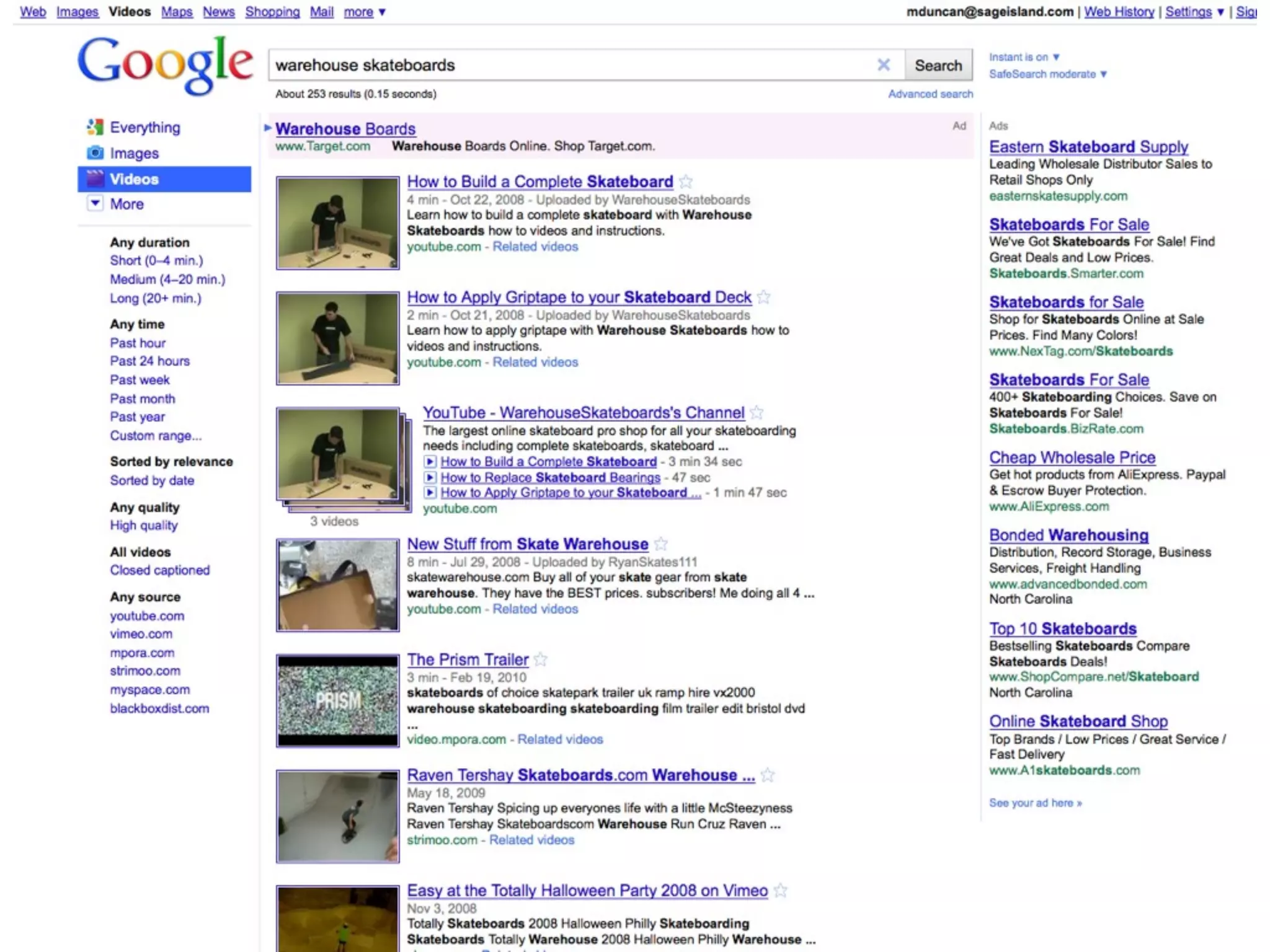Open 'The Prism Trailer' video thumbnail
1270x952 pixels.
coord(337,700)
